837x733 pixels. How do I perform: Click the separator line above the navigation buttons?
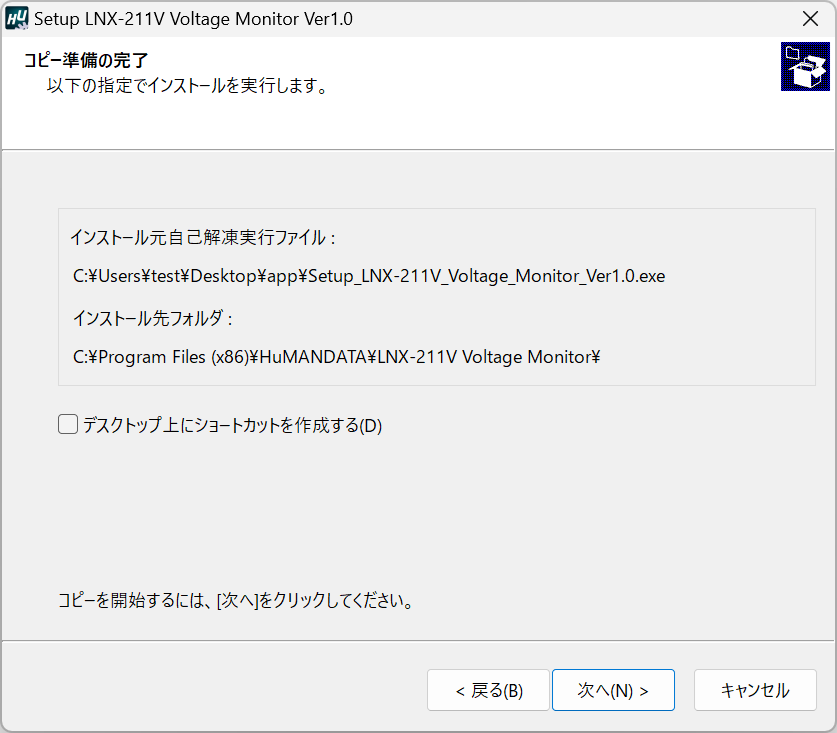click(x=418, y=641)
